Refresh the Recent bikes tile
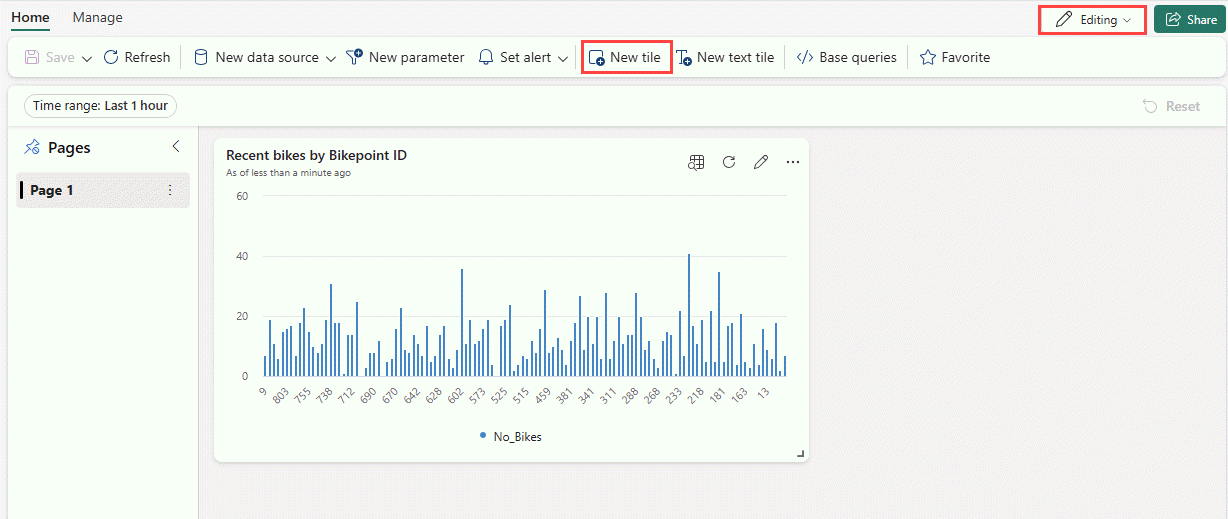Image resolution: width=1228 pixels, height=519 pixels. click(729, 162)
